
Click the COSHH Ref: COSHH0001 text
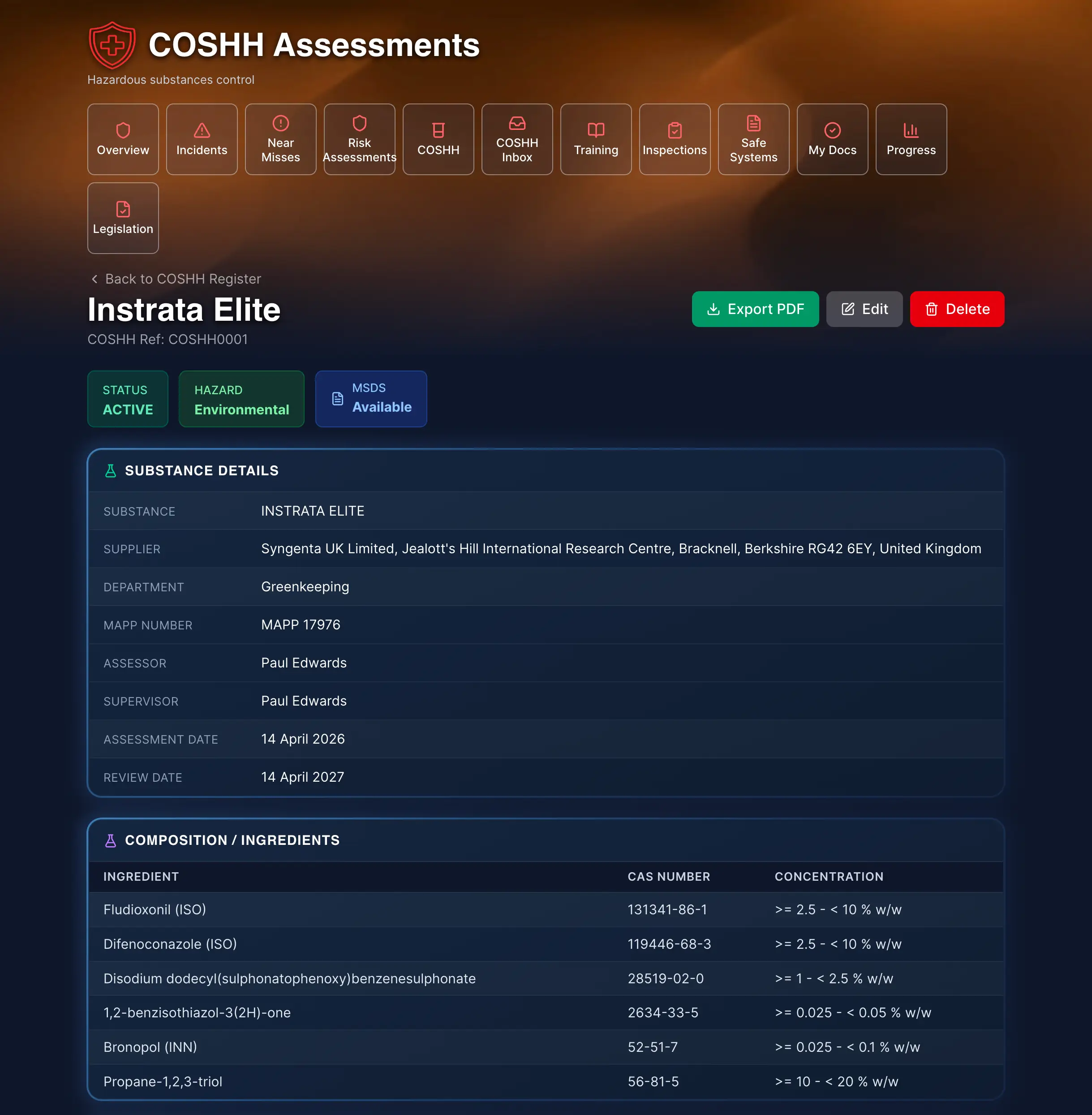point(168,340)
